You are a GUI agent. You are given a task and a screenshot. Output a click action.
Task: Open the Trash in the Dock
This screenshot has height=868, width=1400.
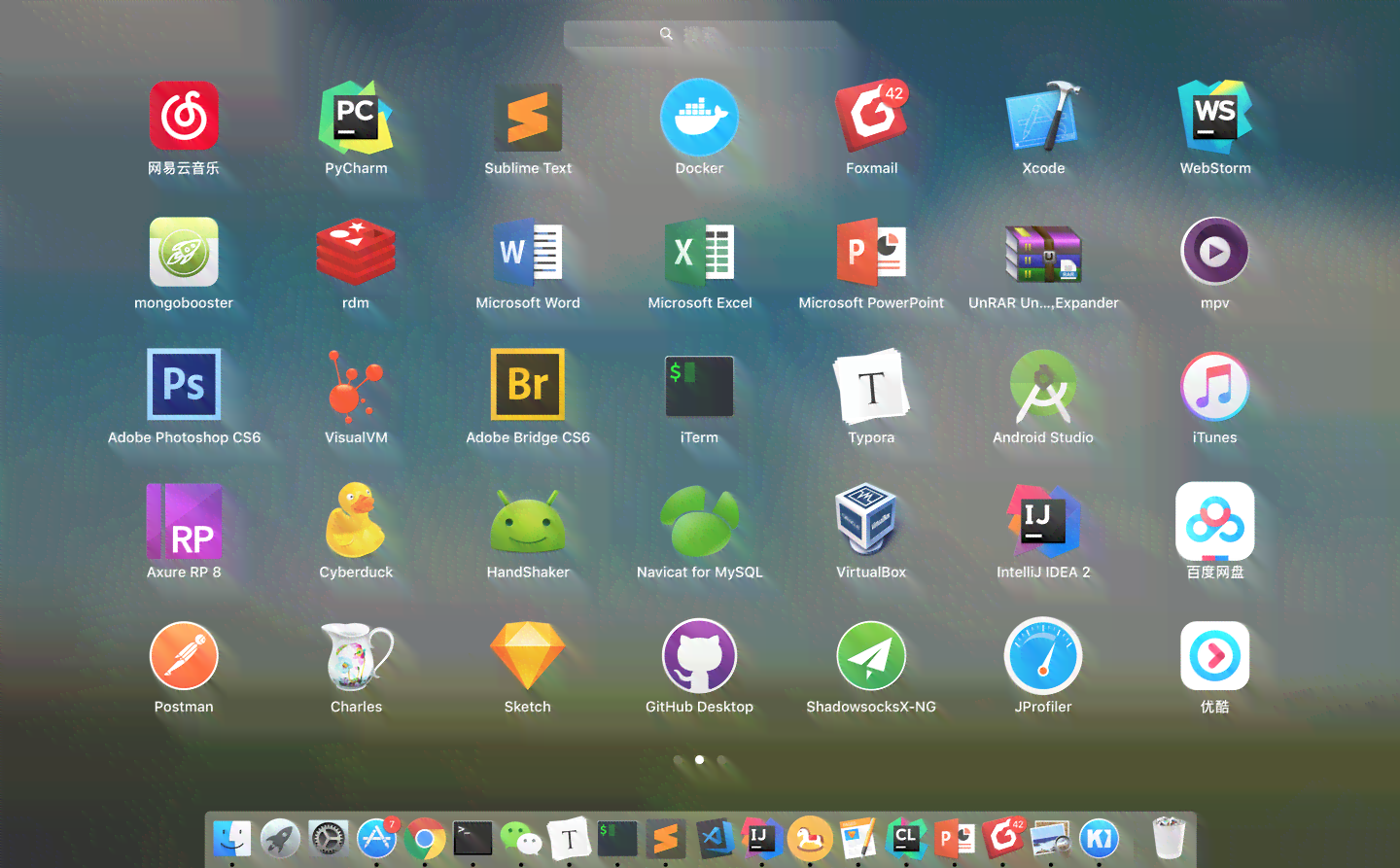[1169, 838]
